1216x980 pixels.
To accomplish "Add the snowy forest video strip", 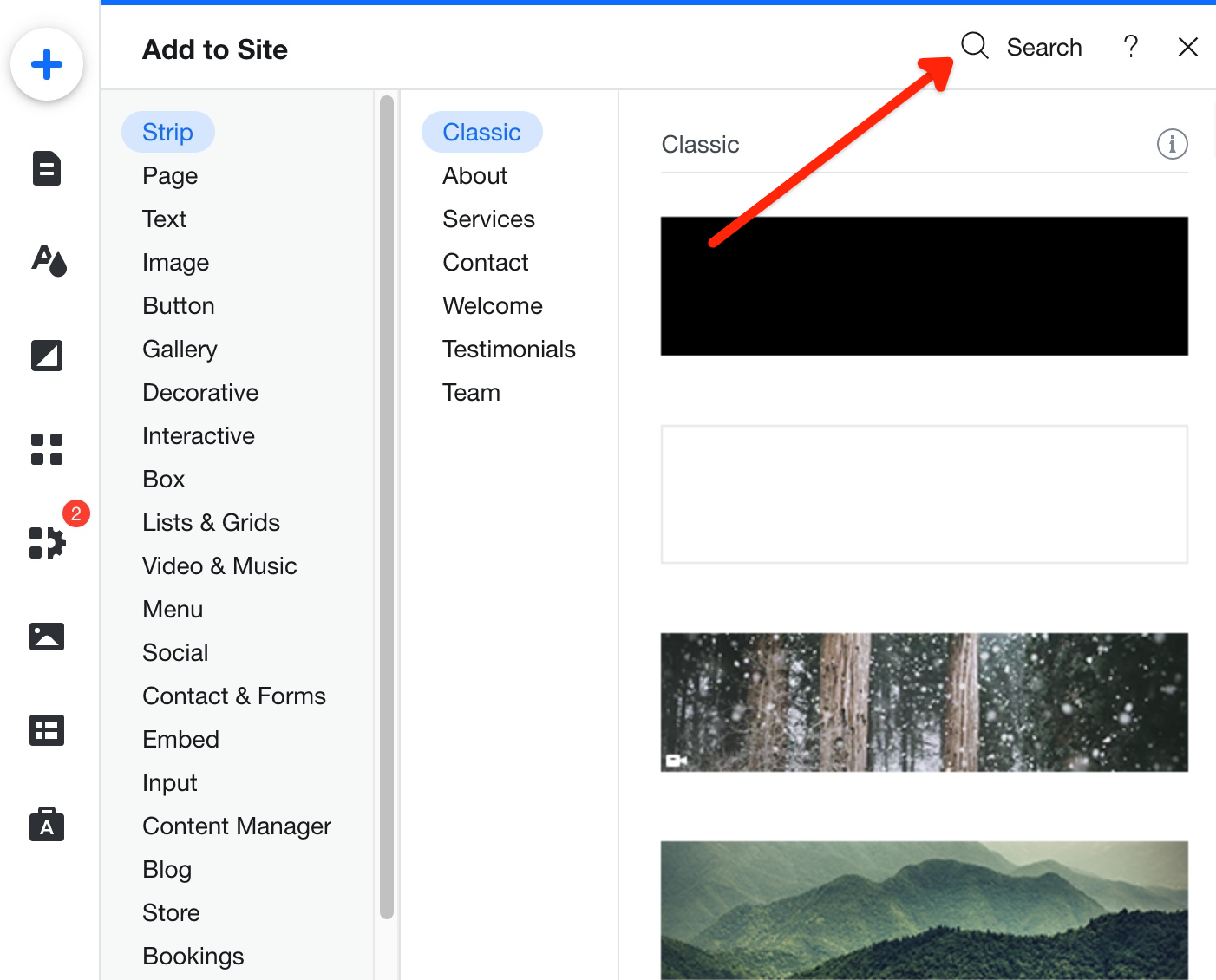I will (x=924, y=702).
